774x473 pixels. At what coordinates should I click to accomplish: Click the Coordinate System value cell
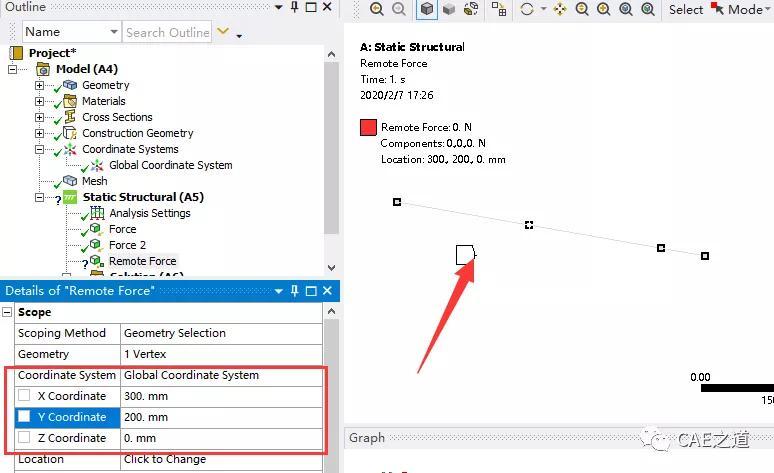click(x=221, y=375)
